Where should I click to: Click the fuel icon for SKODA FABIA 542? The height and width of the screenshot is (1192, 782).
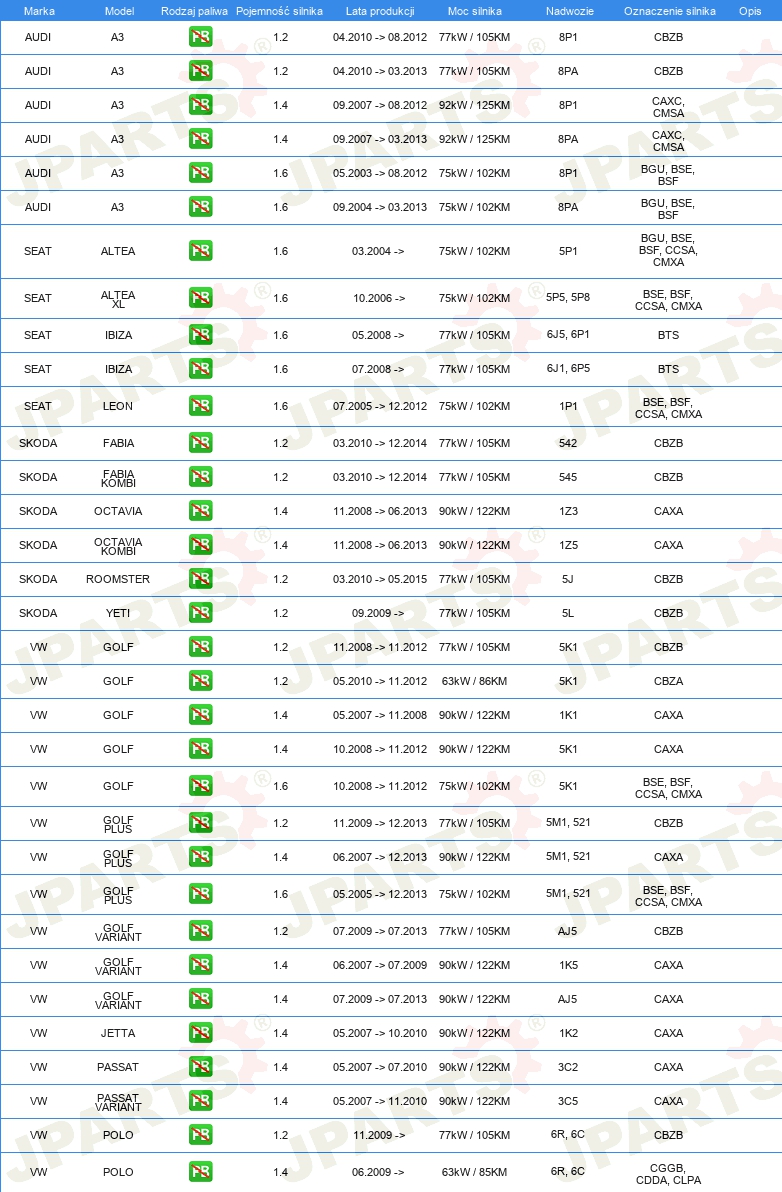201,442
